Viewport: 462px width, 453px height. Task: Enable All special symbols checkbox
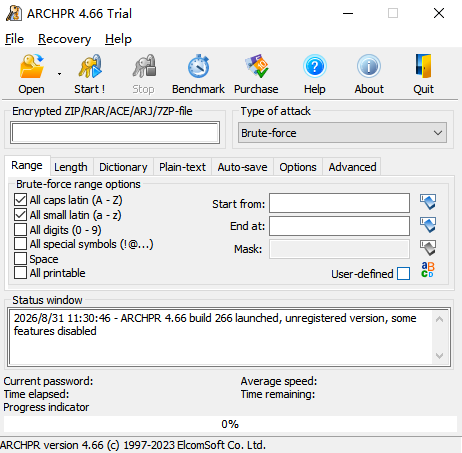20,244
